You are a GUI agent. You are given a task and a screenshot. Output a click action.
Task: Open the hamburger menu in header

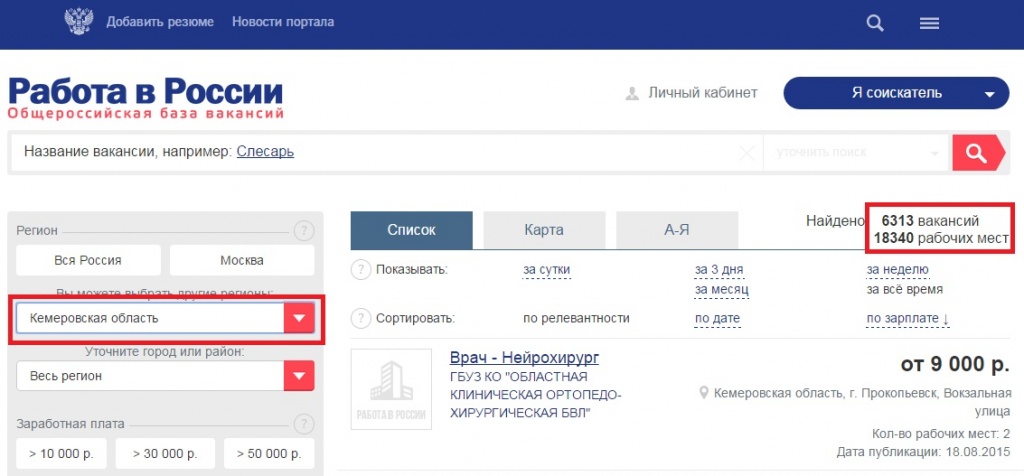click(x=929, y=24)
